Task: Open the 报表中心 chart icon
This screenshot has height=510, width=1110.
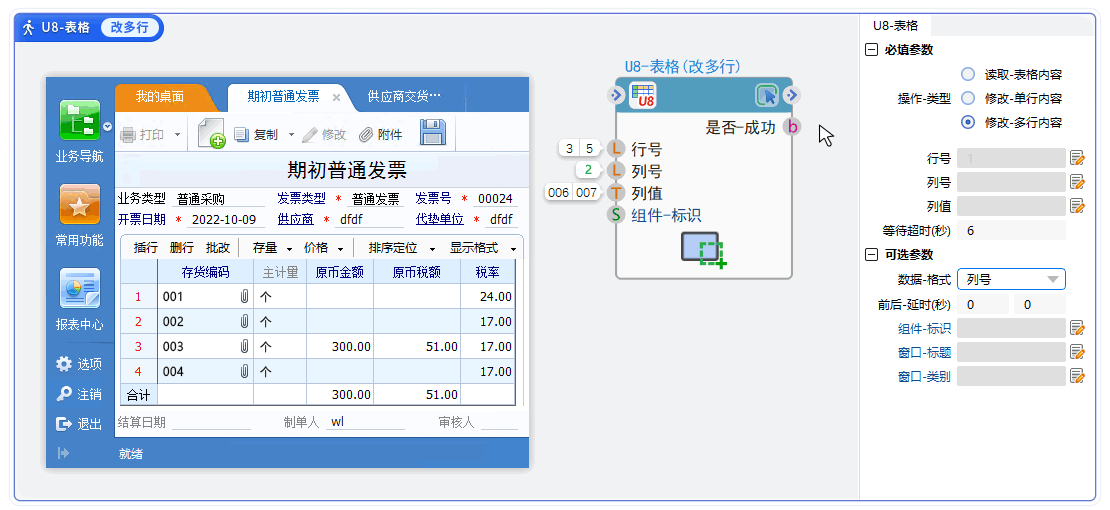Action: click(80, 288)
